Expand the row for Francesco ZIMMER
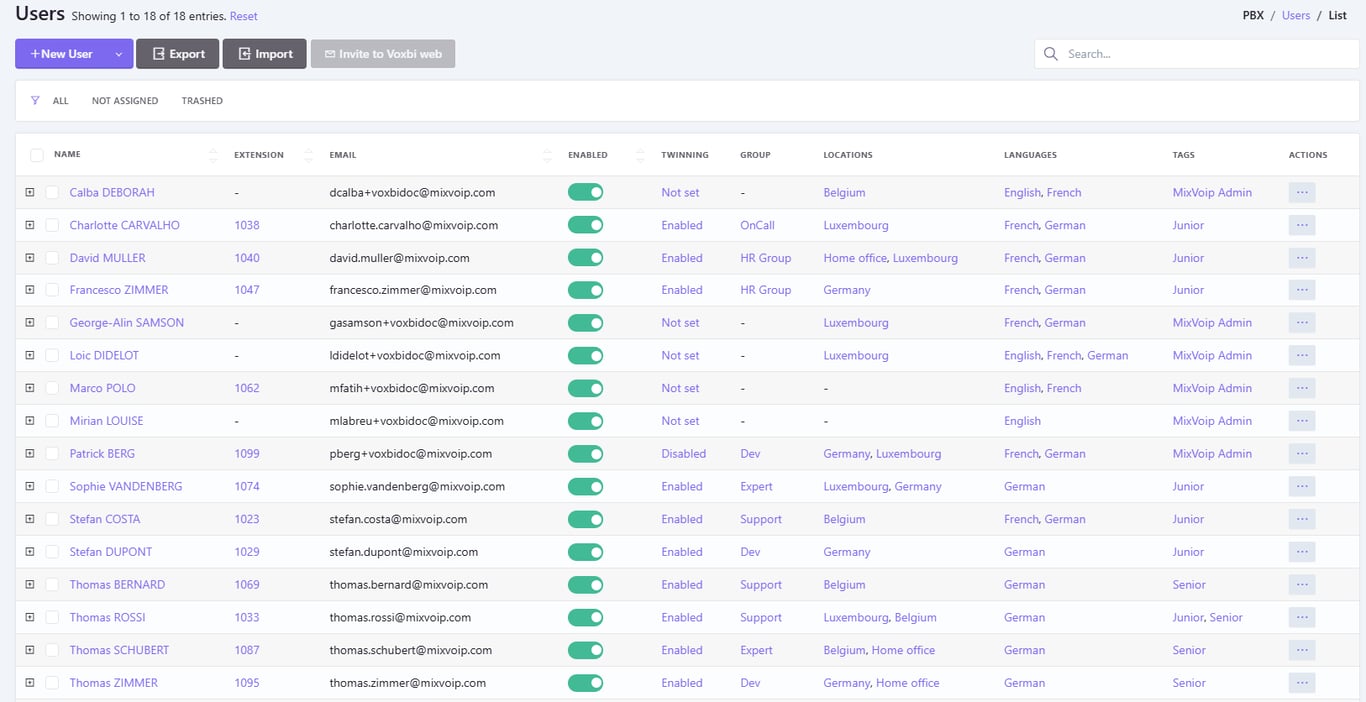Screen dimensions: 1366x702 coord(30,290)
